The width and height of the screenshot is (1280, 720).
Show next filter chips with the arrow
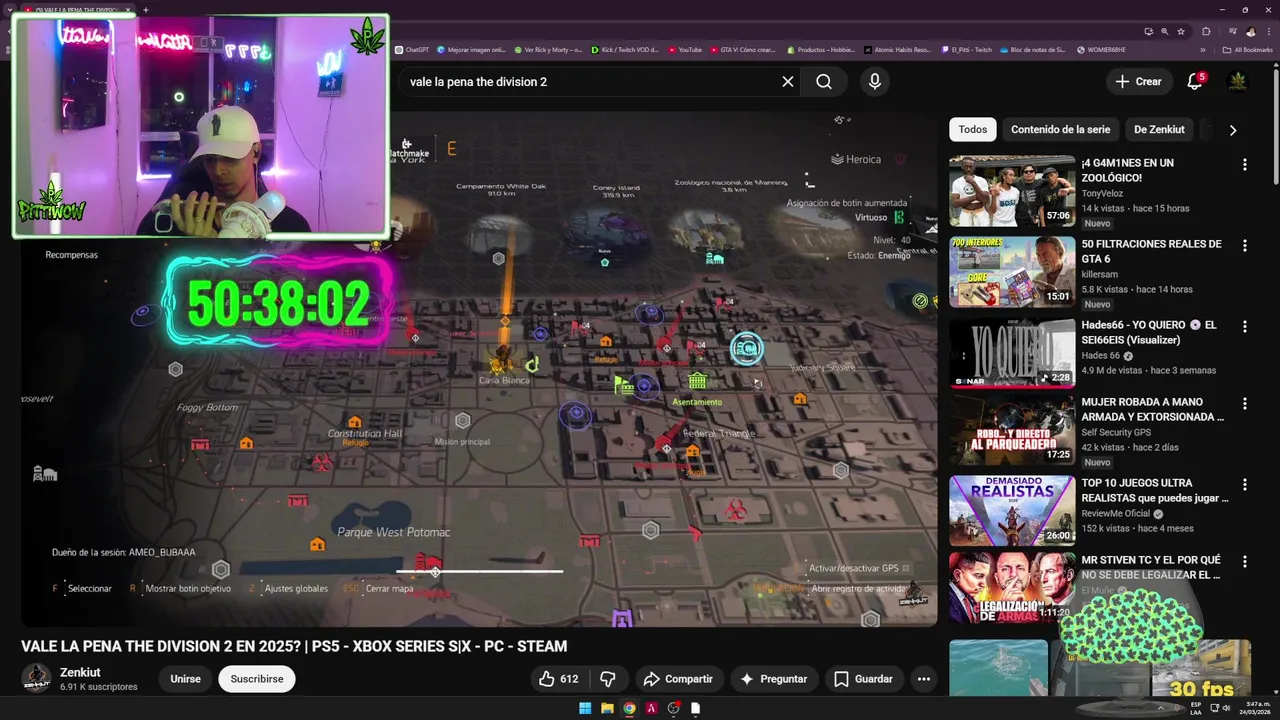[x=1233, y=130]
